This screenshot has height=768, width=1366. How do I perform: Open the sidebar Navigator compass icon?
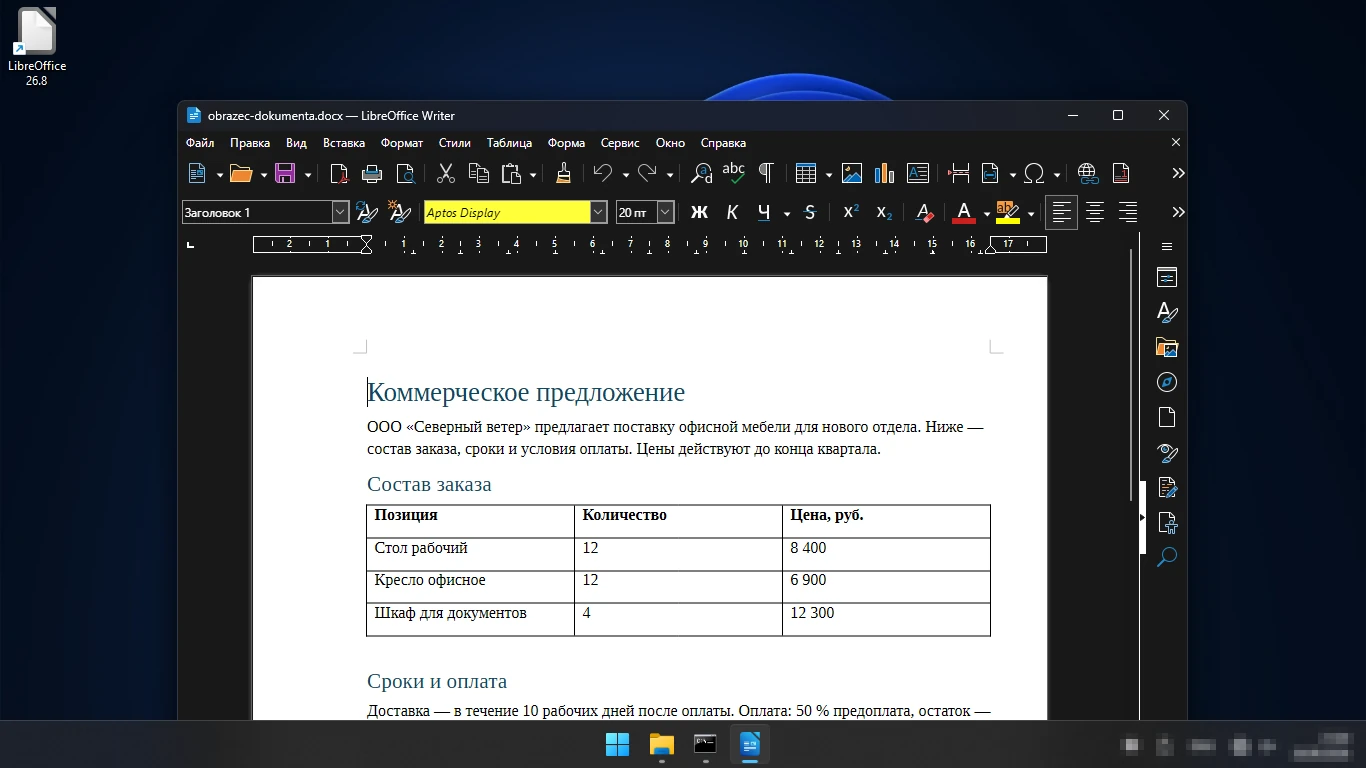coord(1166,382)
